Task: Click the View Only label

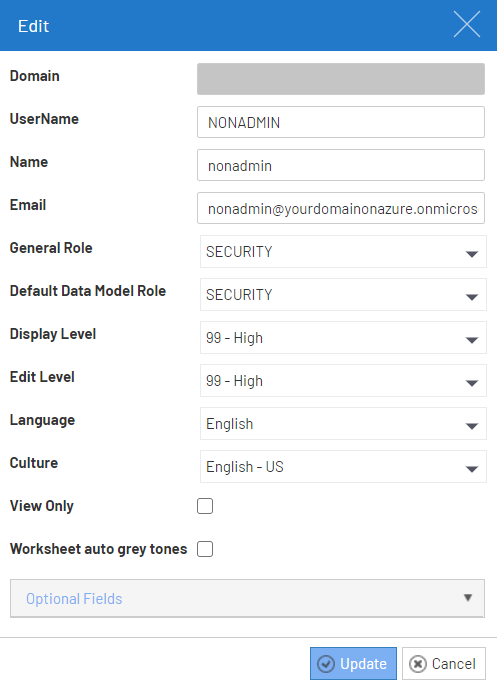Action: coord(42,506)
